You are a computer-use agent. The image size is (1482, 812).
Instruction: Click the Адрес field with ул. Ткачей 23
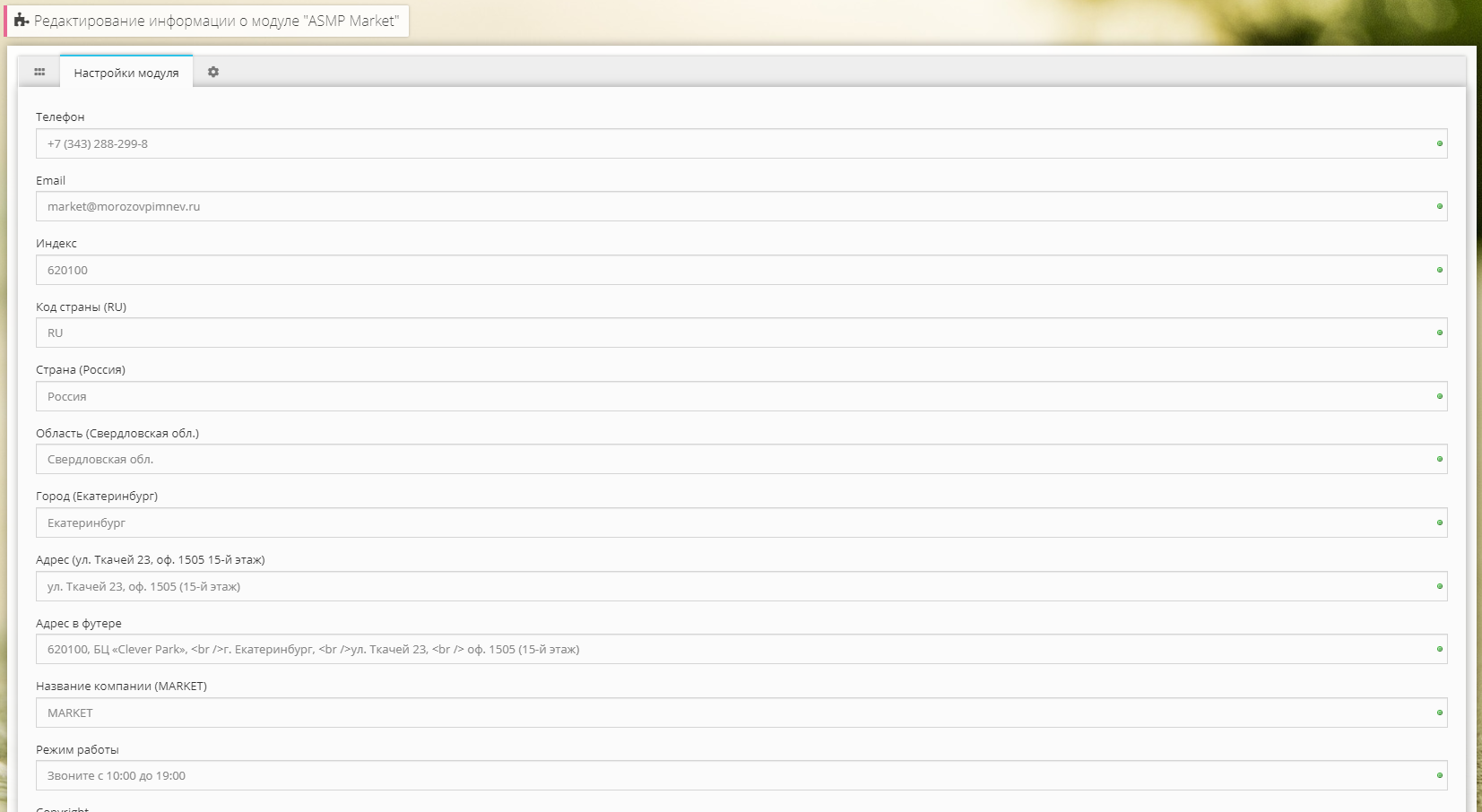pyautogui.click(x=741, y=586)
